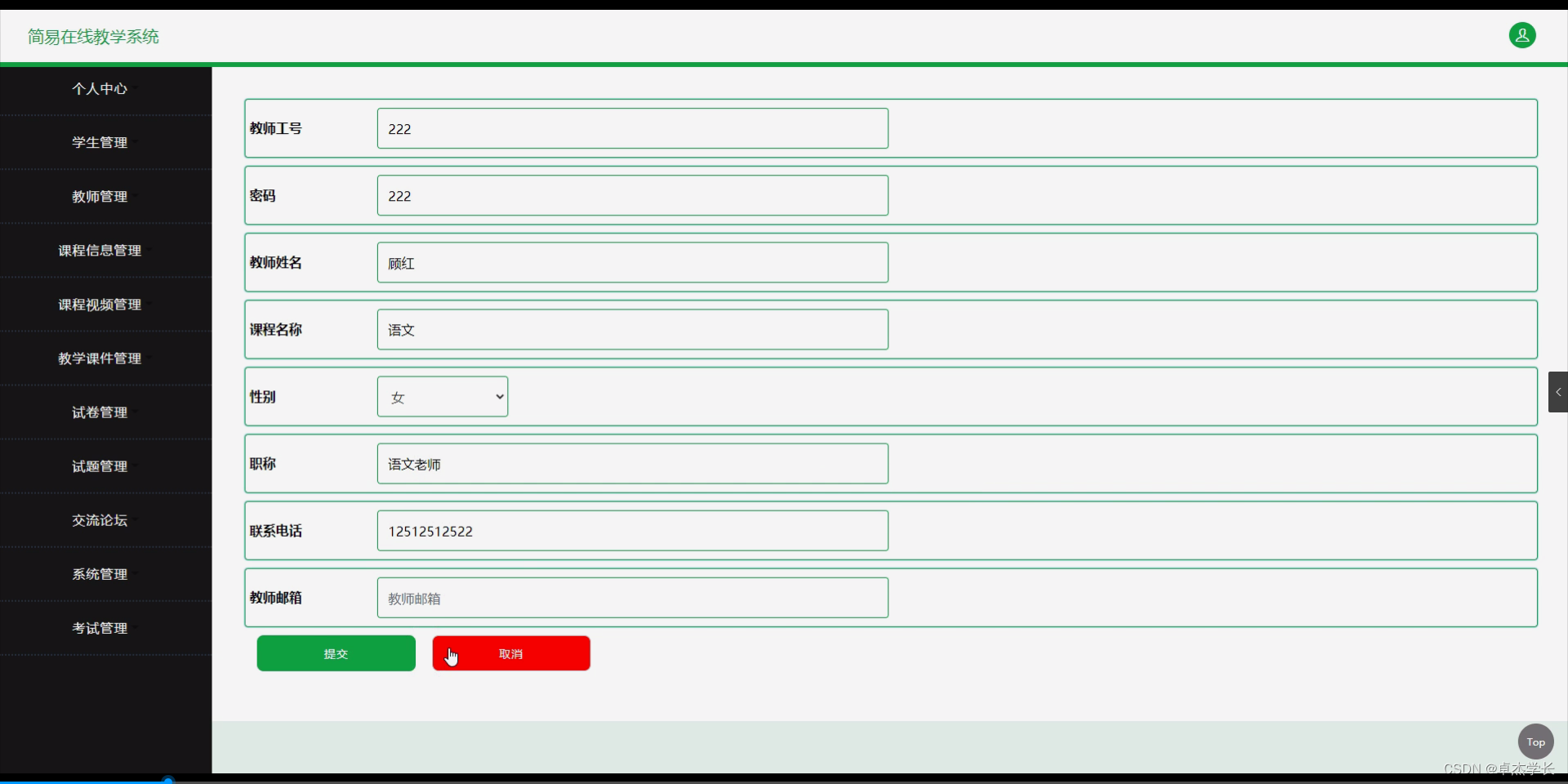Open 考试管理 sidebar item

click(x=100, y=627)
